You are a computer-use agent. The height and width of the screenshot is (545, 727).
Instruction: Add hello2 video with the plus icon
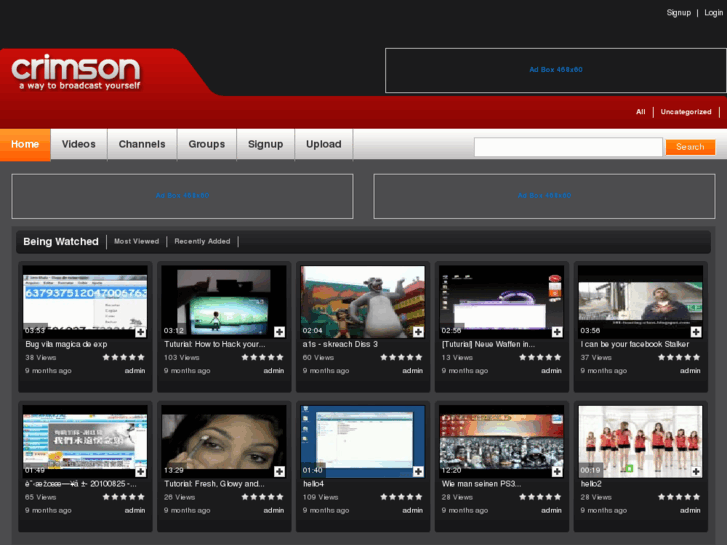click(x=696, y=471)
